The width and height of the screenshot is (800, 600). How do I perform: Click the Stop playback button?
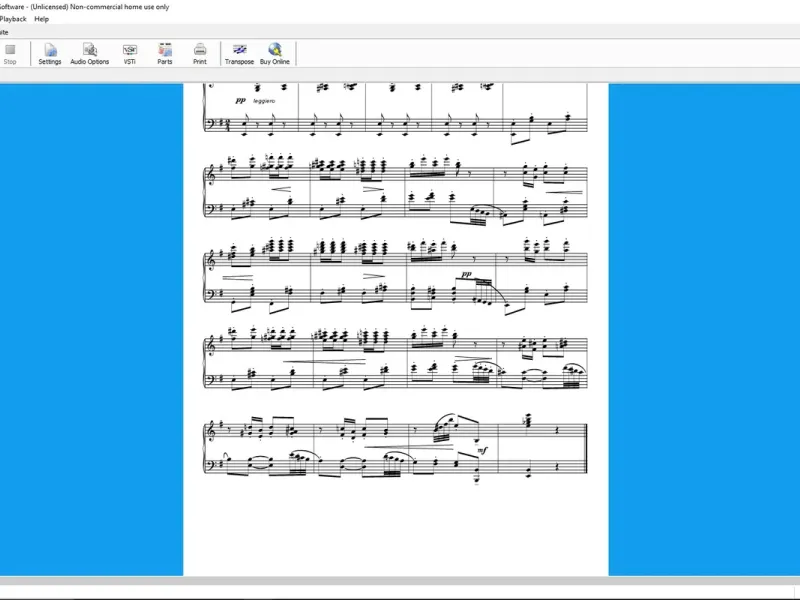(10, 54)
